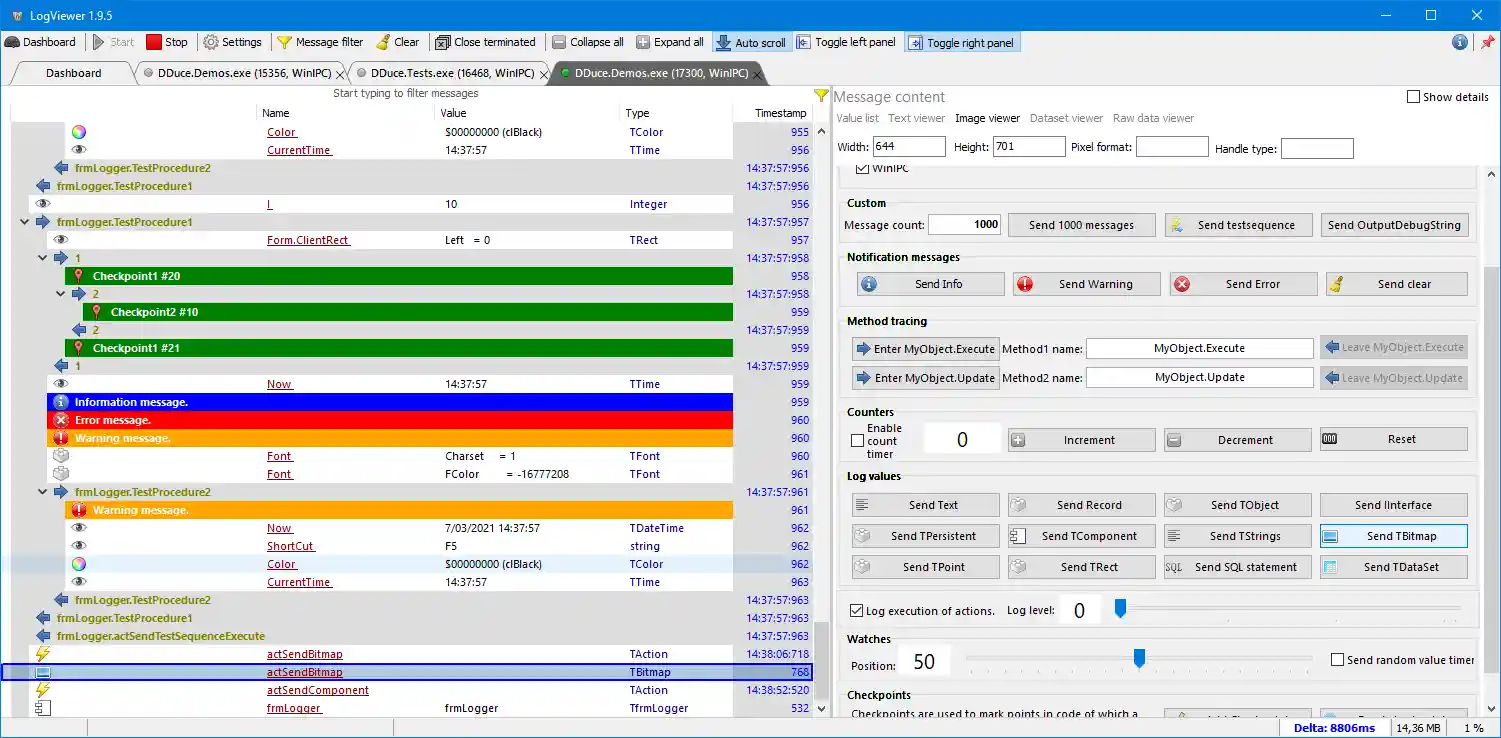The image size is (1501, 738).
Task: Toggle the right panel visibility
Action: click(x=962, y=41)
